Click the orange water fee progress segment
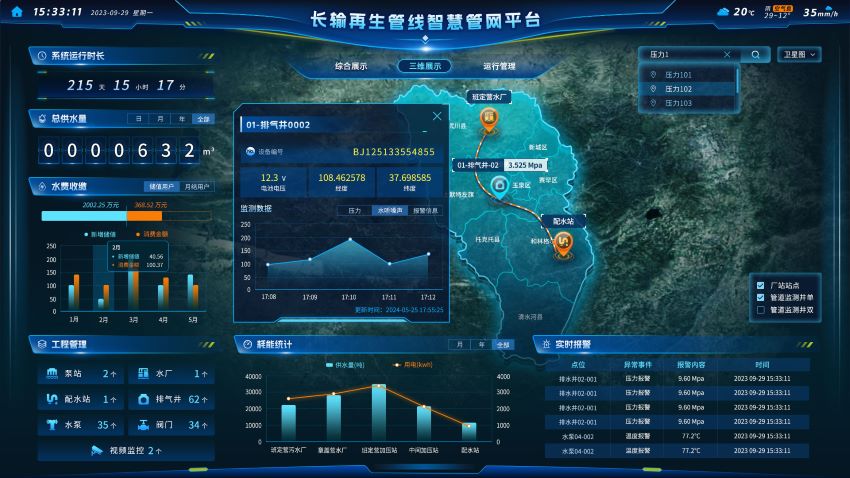This screenshot has width=850, height=478. pyautogui.click(x=144, y=216)
